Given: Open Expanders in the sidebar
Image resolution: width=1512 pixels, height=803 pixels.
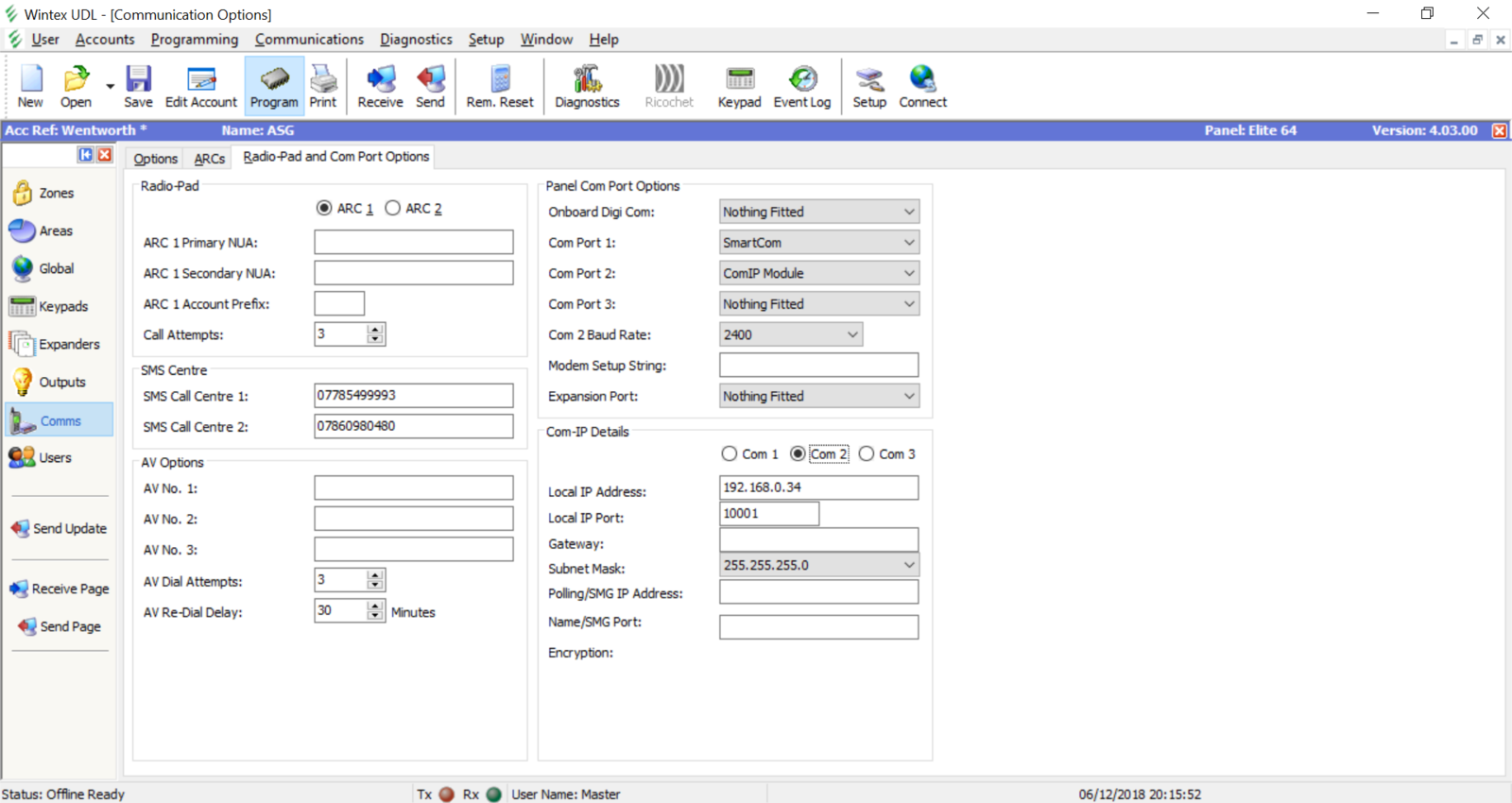Looking at the screenshot, I should (68, 344).
